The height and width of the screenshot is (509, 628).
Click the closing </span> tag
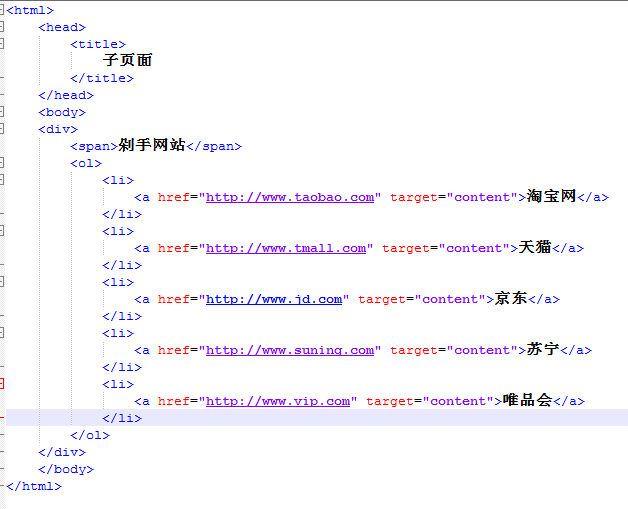214,146
